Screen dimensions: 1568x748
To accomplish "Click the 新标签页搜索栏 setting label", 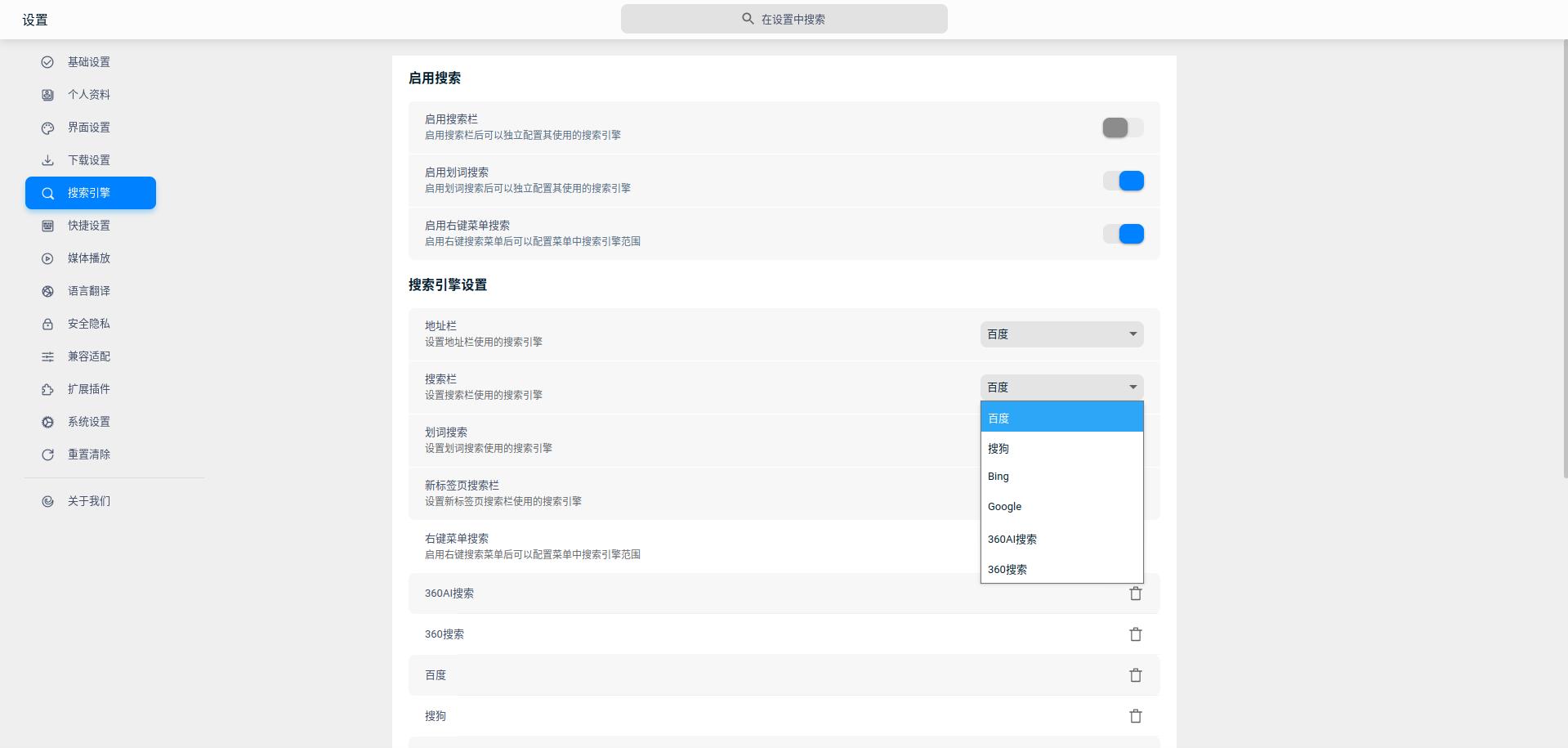I will coord(462,486).
